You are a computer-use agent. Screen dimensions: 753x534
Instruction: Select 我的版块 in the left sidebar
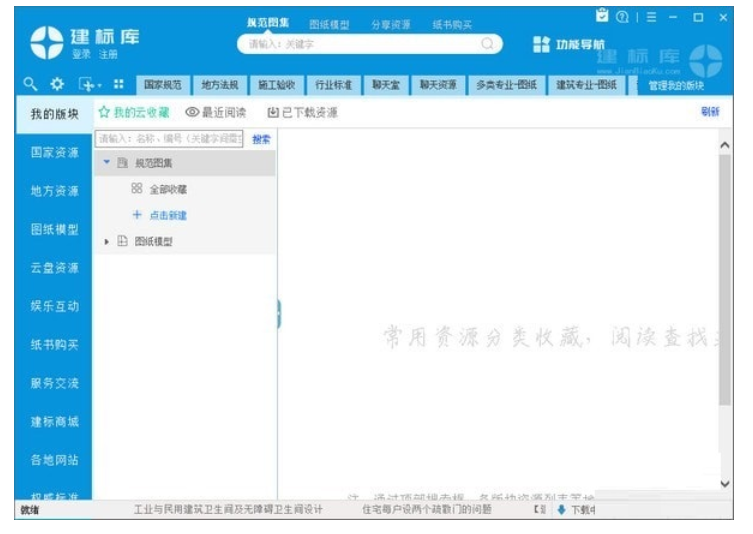tap(54, 114)
